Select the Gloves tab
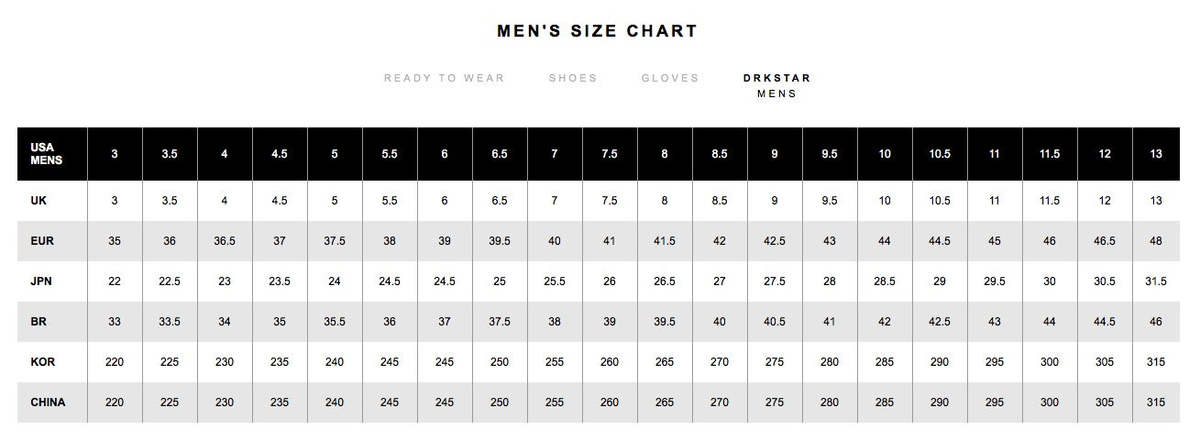This screenshot has width=1200, height=441. click(x=670, y=78)
